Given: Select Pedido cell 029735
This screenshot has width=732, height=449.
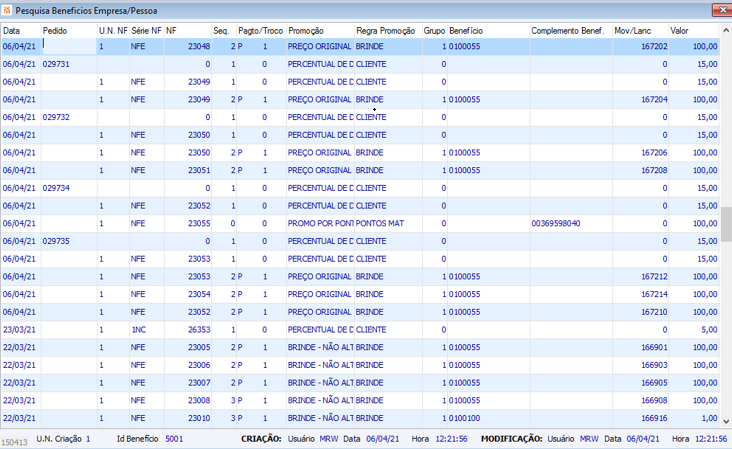Looking at the screenshot, I should [x=69, y=241].
